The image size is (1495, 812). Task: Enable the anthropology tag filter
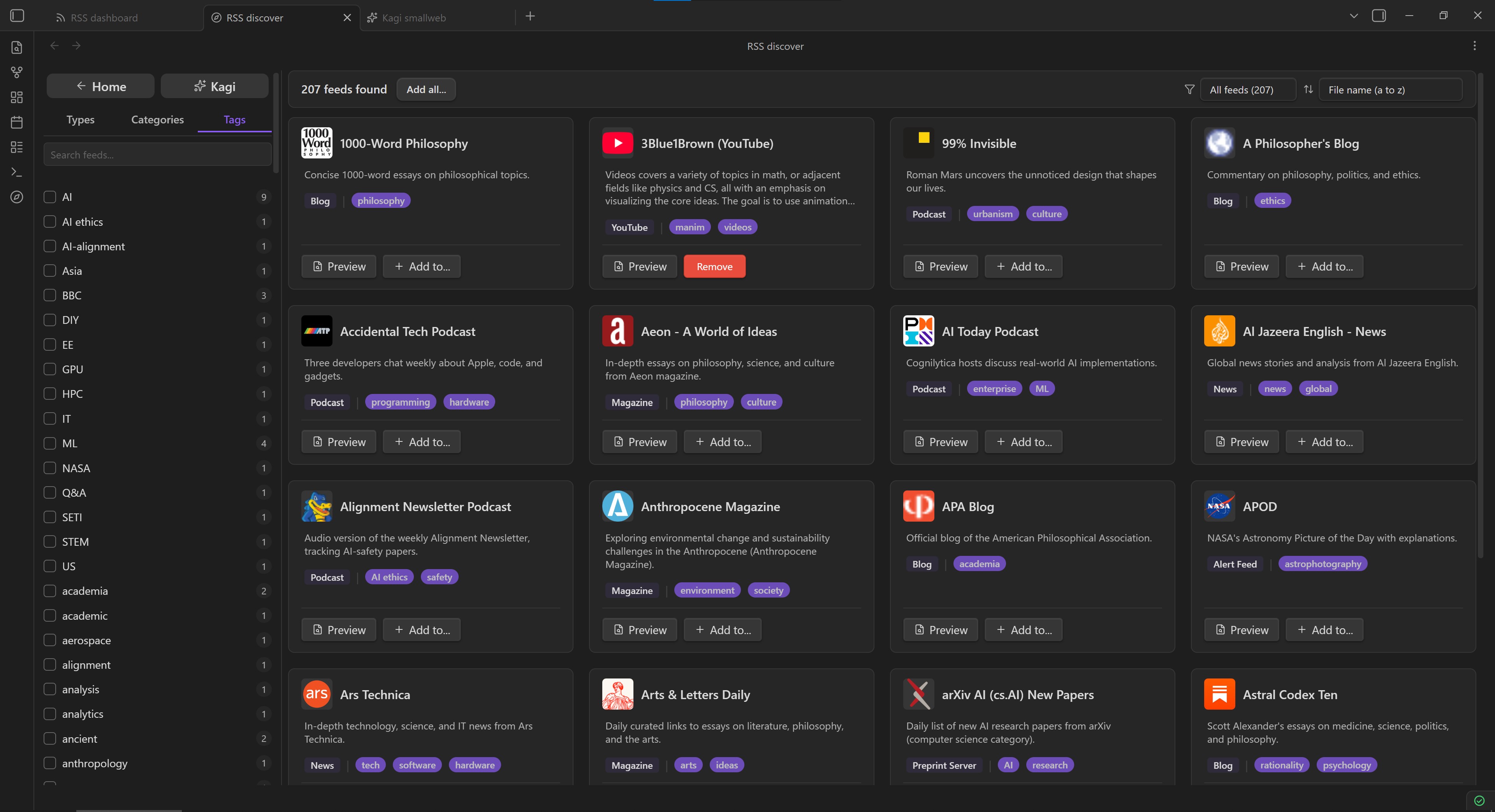point(50,763)
